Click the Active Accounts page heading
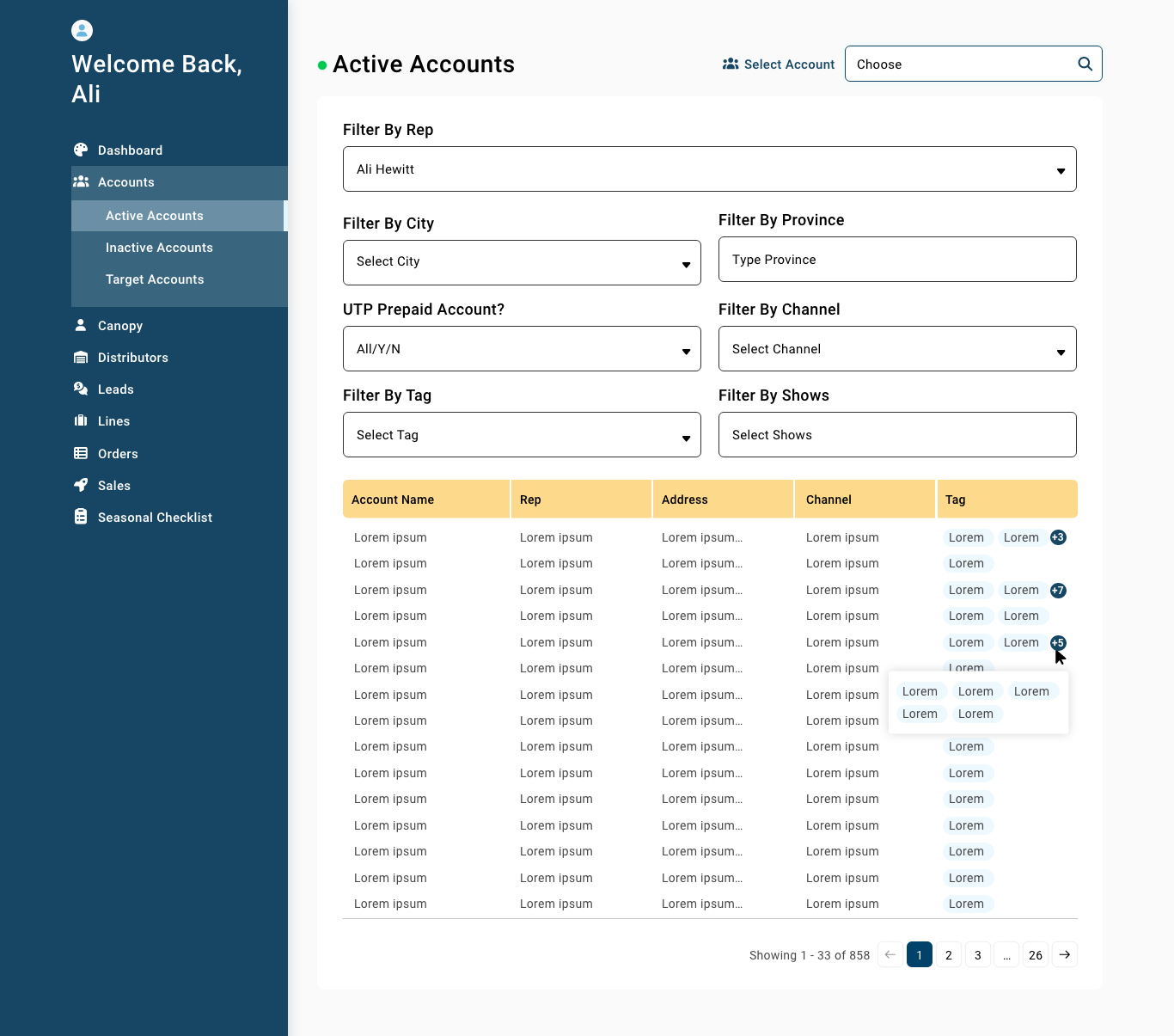Viewport: 1174px width, 1036px height. pyautogui.click(x=424, y=64)
